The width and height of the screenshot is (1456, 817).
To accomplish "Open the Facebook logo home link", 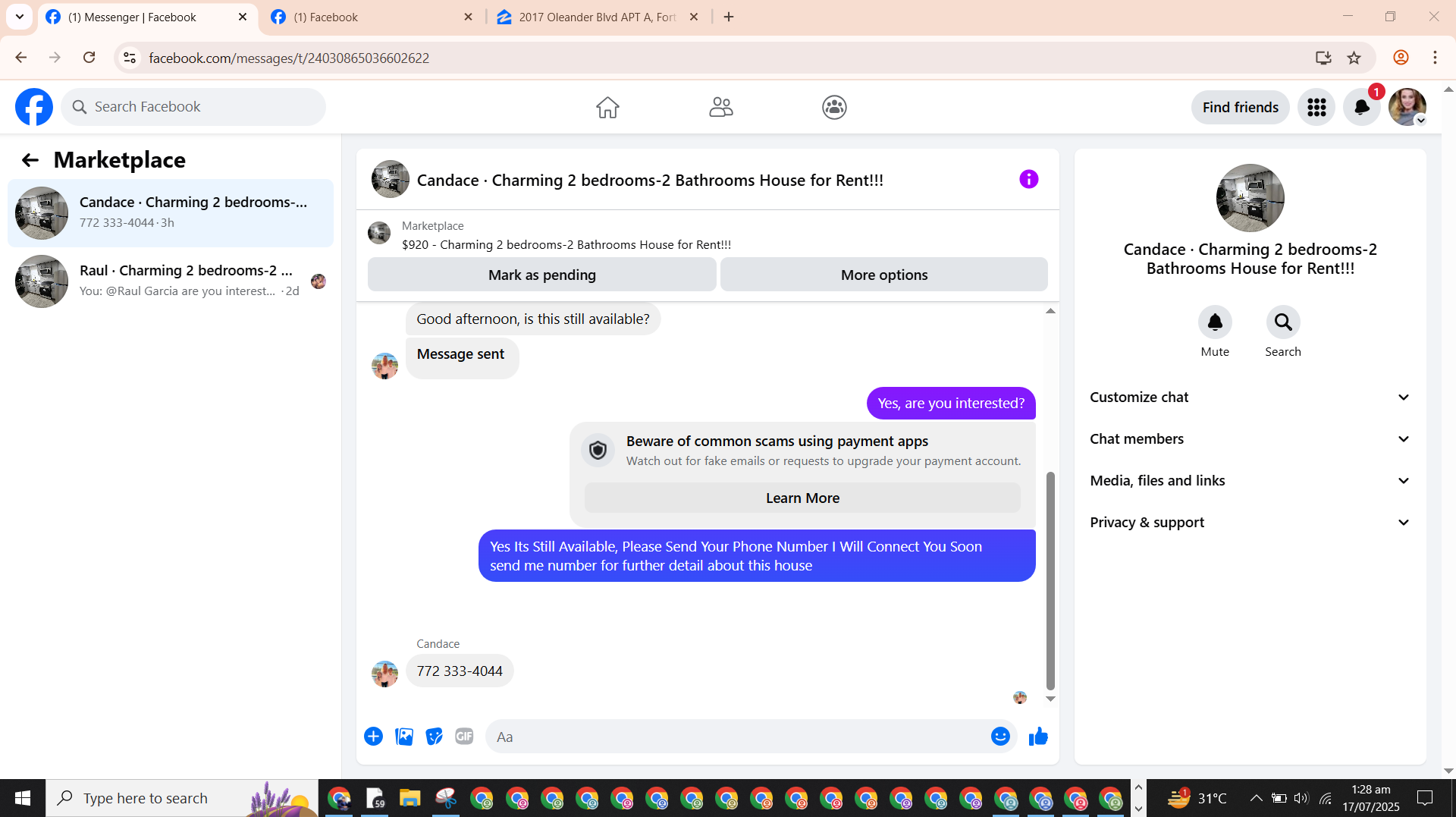I will coord(34,107).
